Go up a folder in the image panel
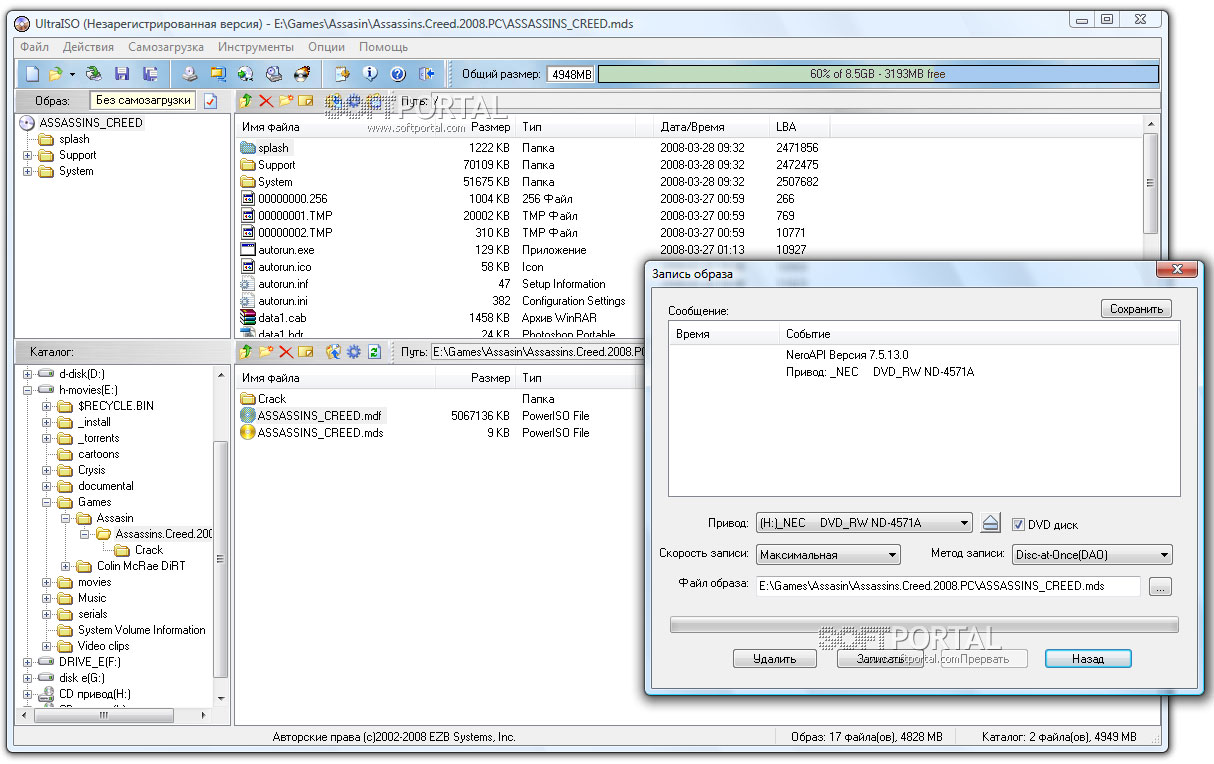The width and height of the screenshot is (1214, 764). click(246, 101)
